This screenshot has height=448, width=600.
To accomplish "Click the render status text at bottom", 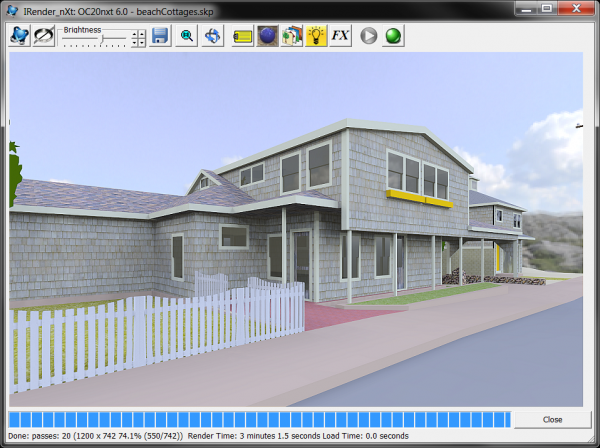I will (208, 437).
